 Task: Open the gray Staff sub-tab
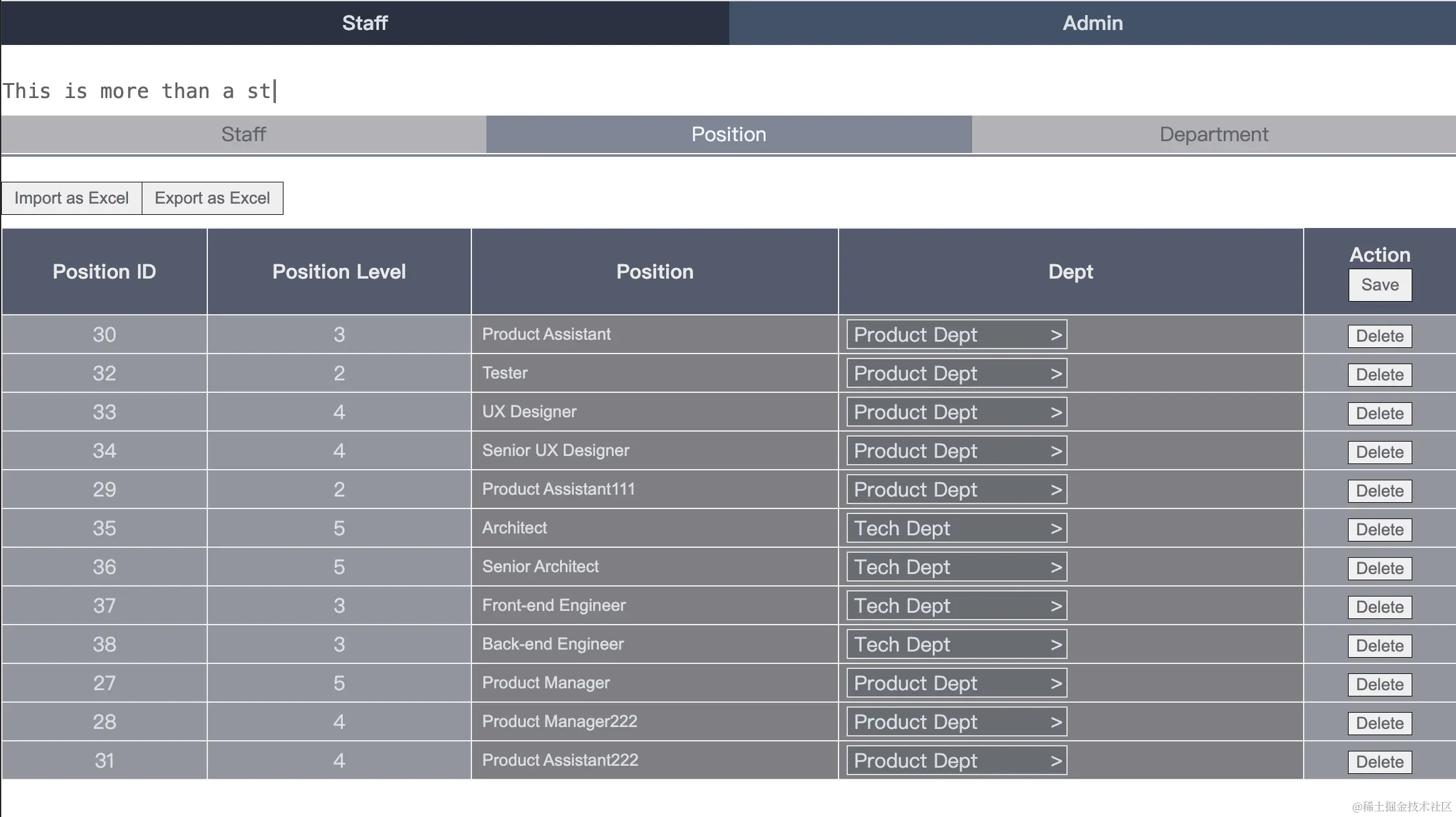pos(243,134)
